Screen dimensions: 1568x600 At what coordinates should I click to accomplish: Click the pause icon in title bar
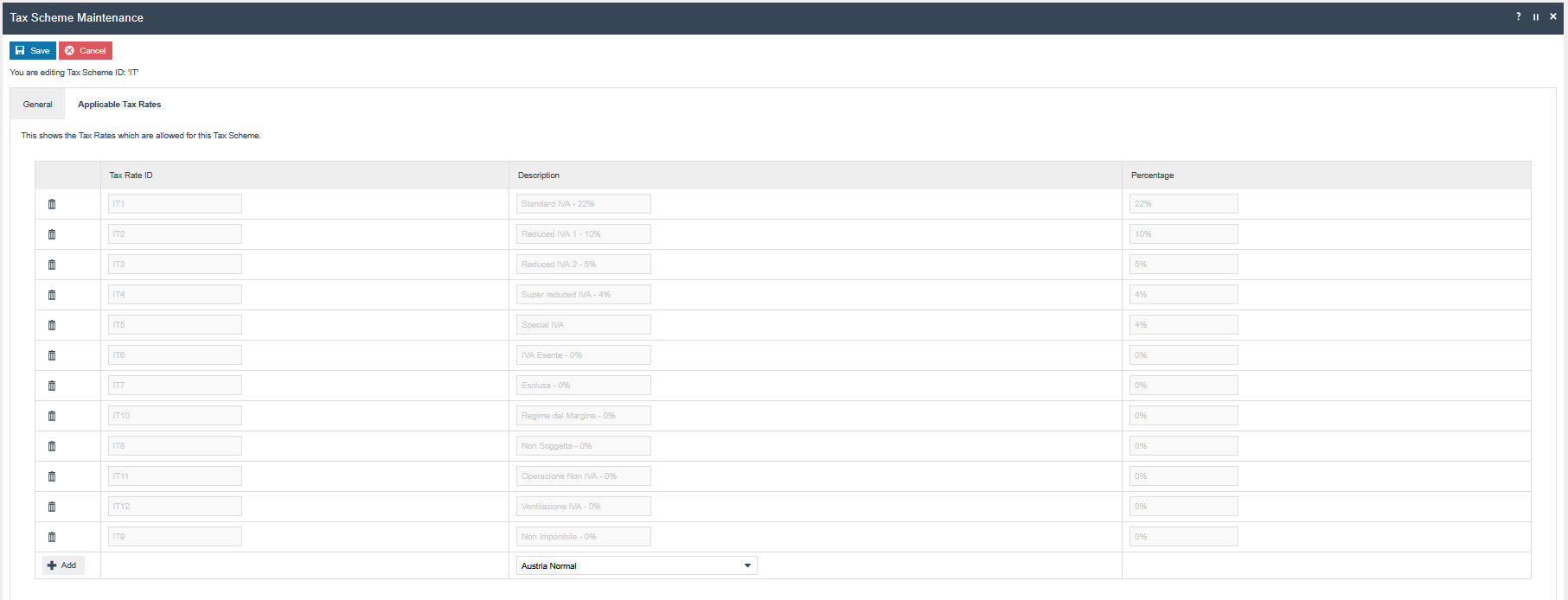coord(1536,16)
